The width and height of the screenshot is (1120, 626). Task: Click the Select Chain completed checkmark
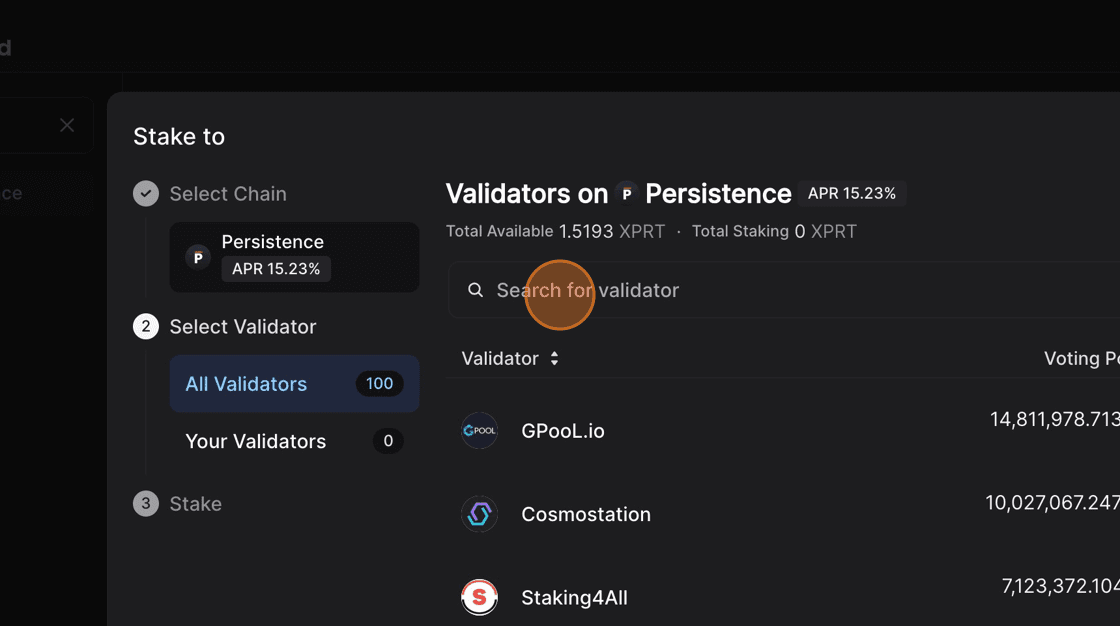146,194
